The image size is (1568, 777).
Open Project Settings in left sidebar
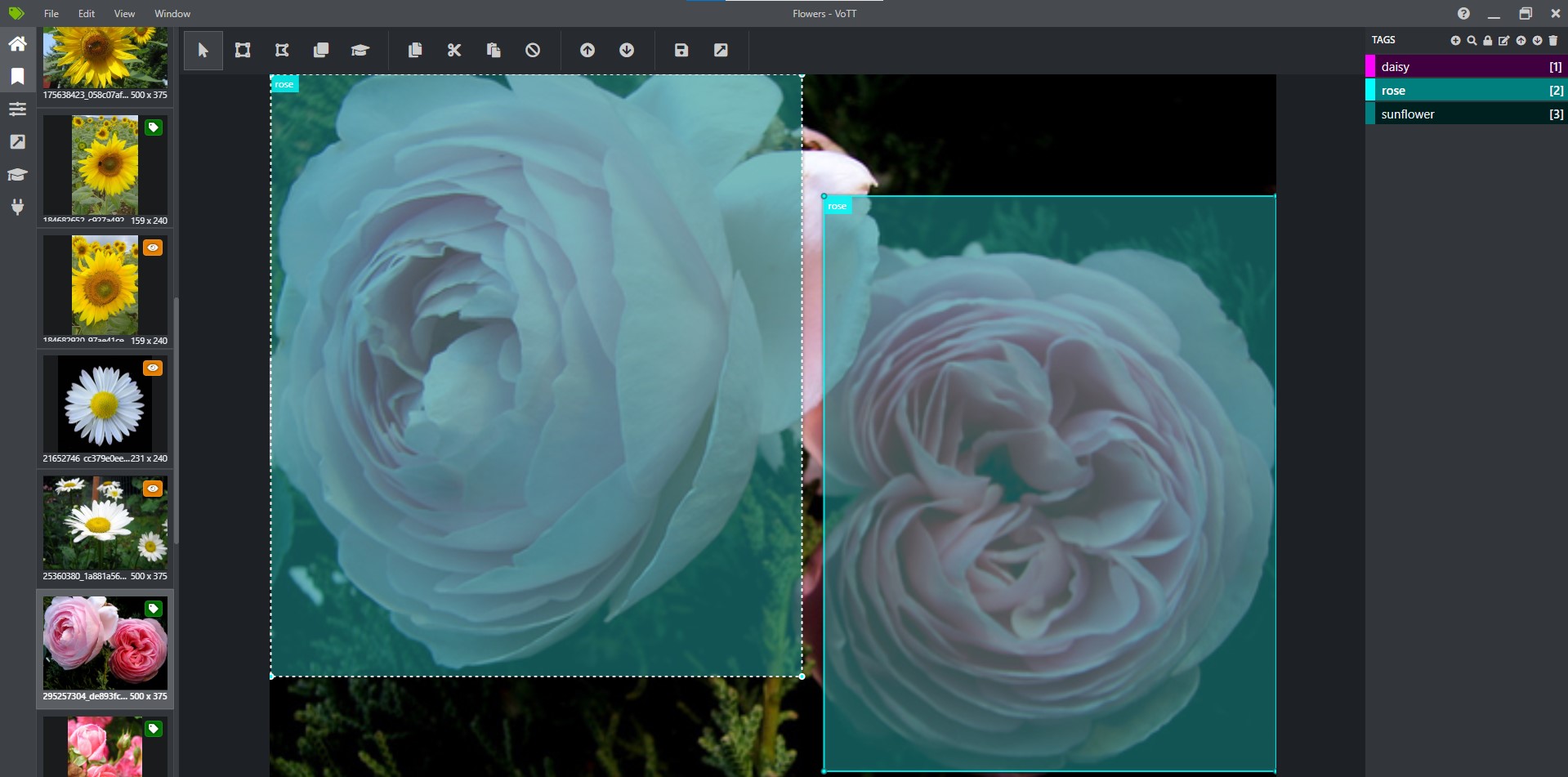tap(17, 109)
